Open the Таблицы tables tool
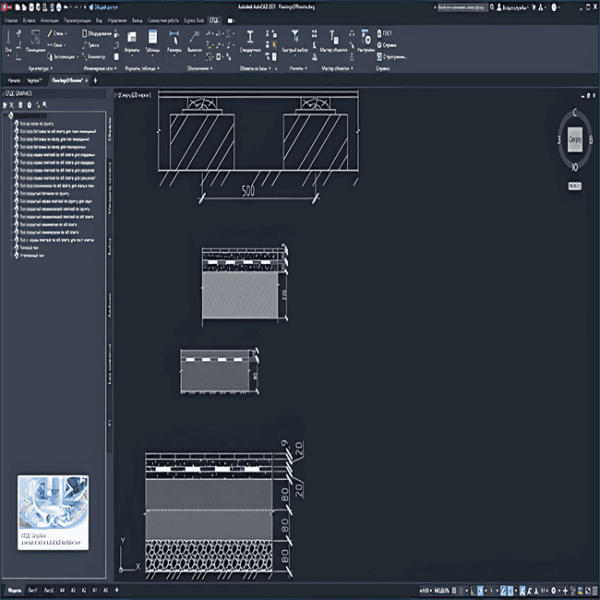The image size is (600, 600). click(153, 42)
